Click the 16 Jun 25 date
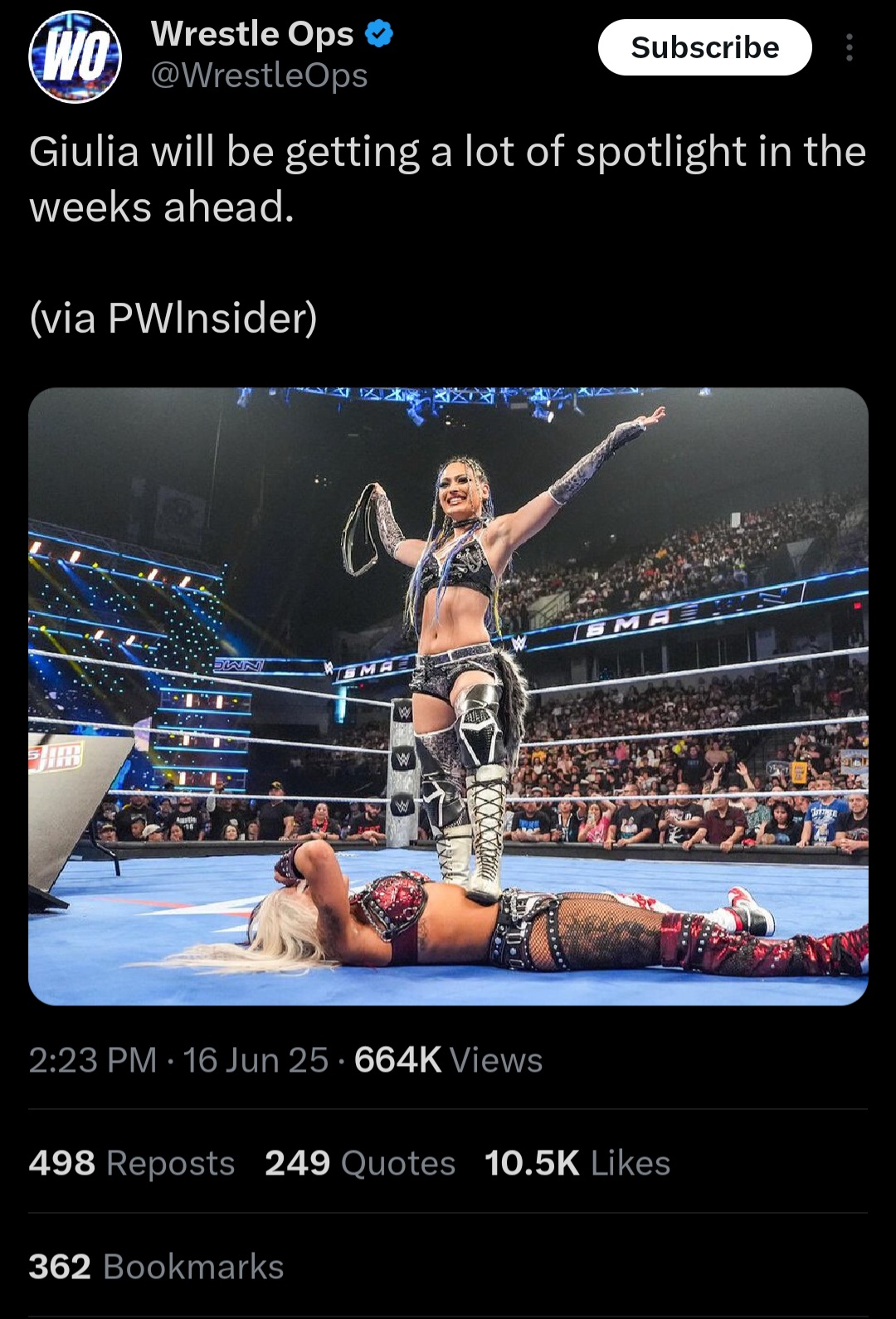The height and width of the screenshot is (1319, 896). tap(256, 1060)
